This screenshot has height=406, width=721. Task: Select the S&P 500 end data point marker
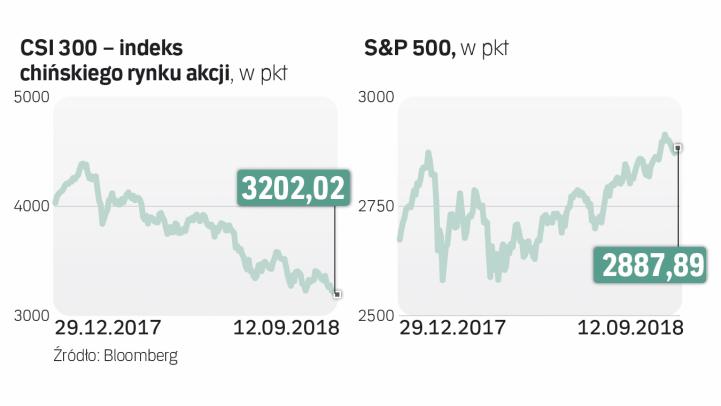click(x=679, y=148)
